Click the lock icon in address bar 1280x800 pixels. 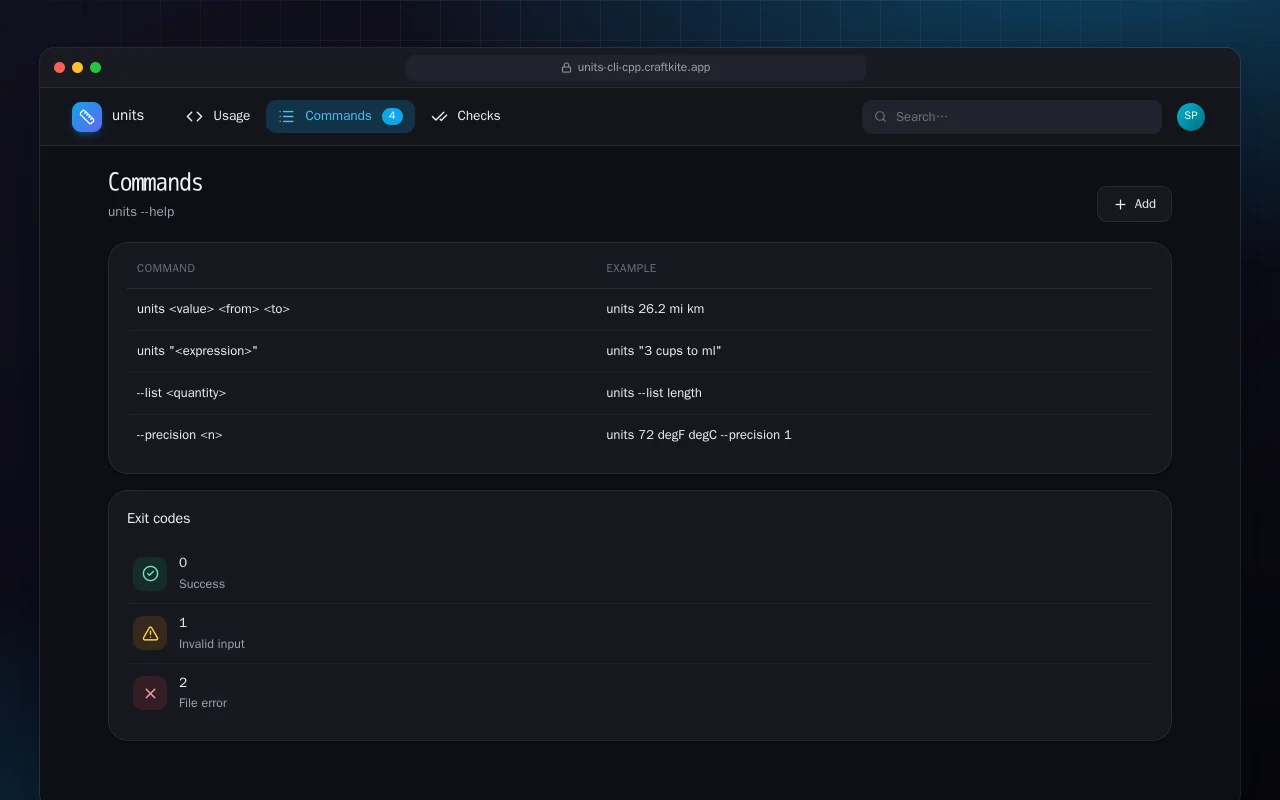click(x=566, y=68)
